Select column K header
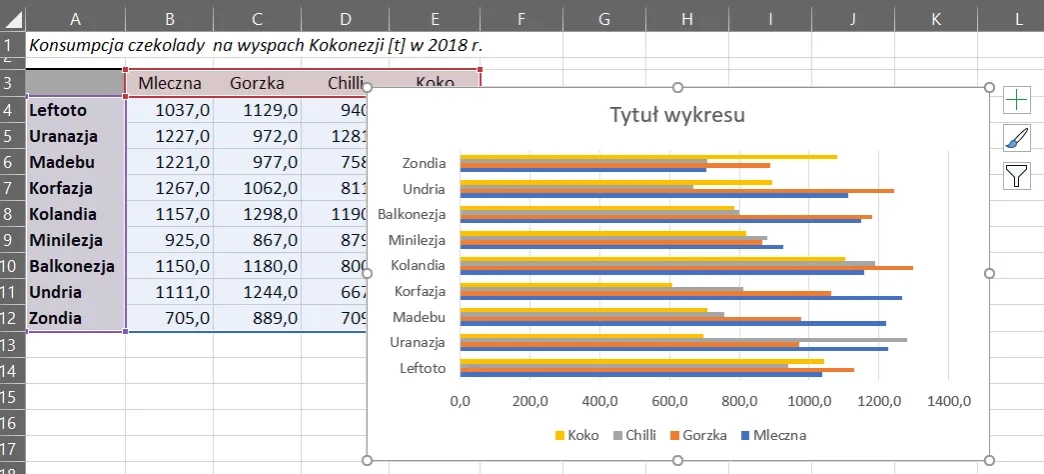 (x=935, y=17)
